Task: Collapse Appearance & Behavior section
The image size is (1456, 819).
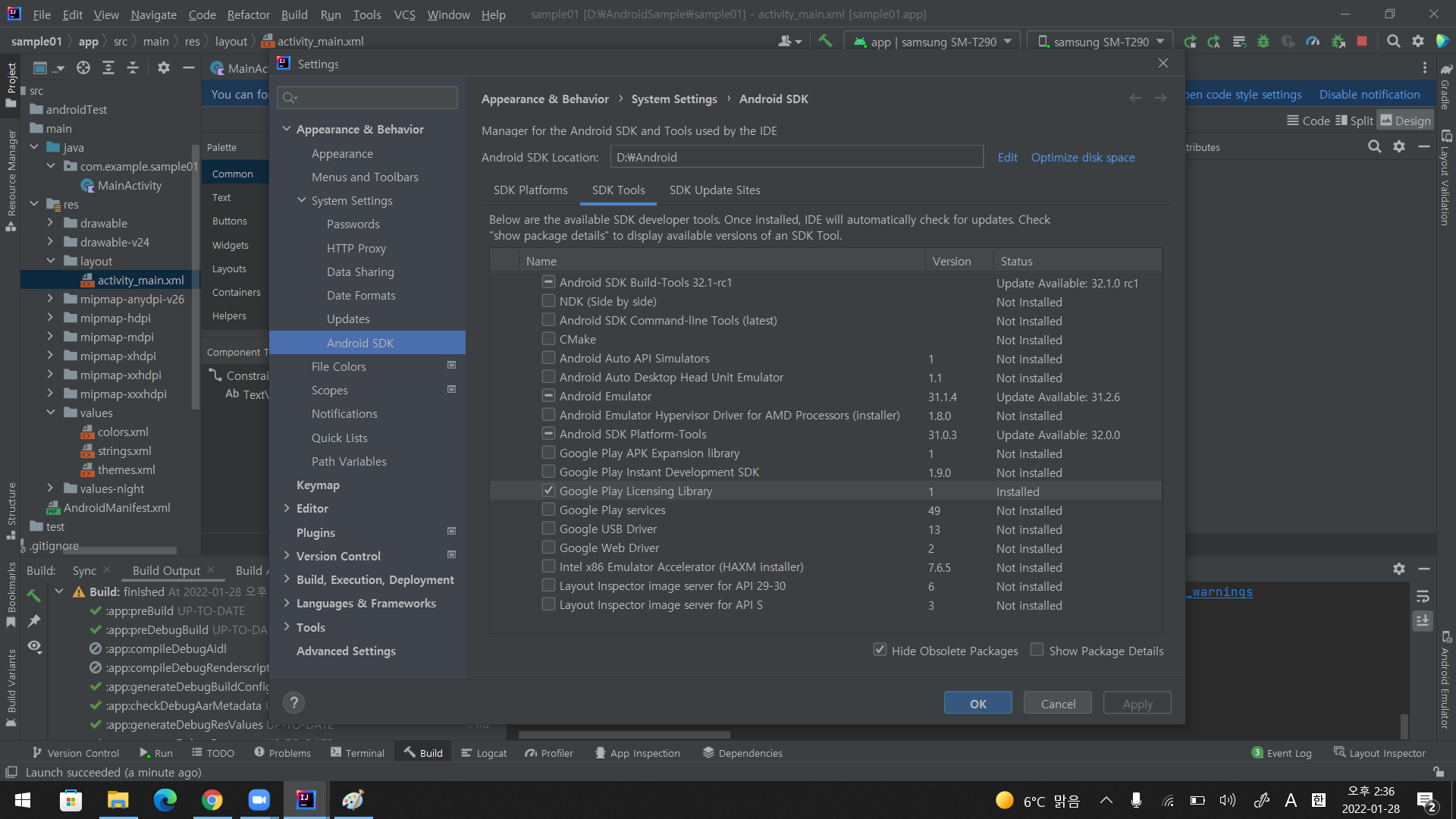Action: [287, 129]
